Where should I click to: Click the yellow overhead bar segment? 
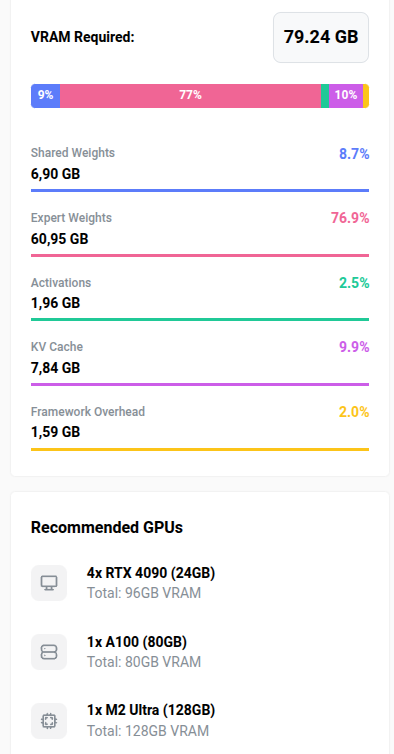point(366,96)
